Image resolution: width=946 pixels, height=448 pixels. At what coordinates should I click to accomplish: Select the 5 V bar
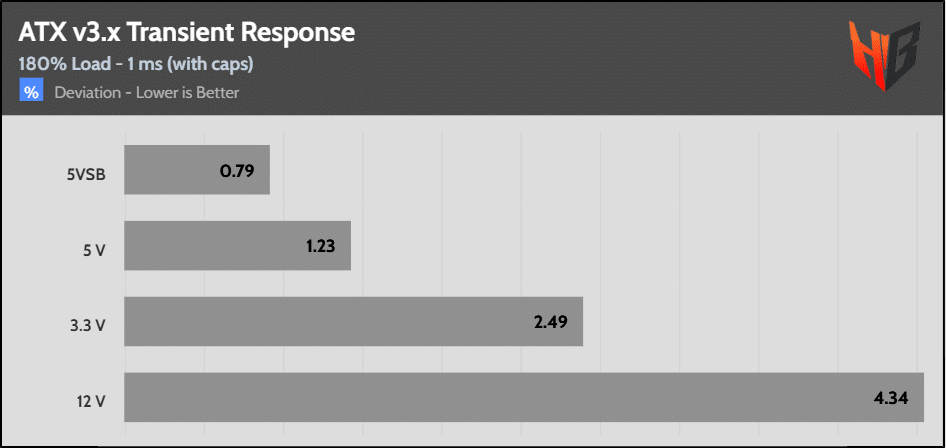pyautogui.click(x=238, y=245)
